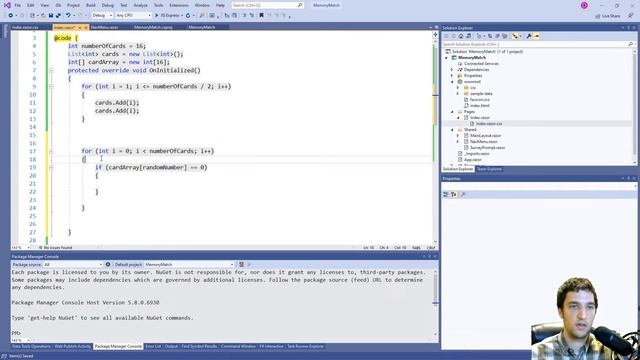The image size is (640, 360).
Task: Click the Live Share button
Action: click(x=608, y=16)
